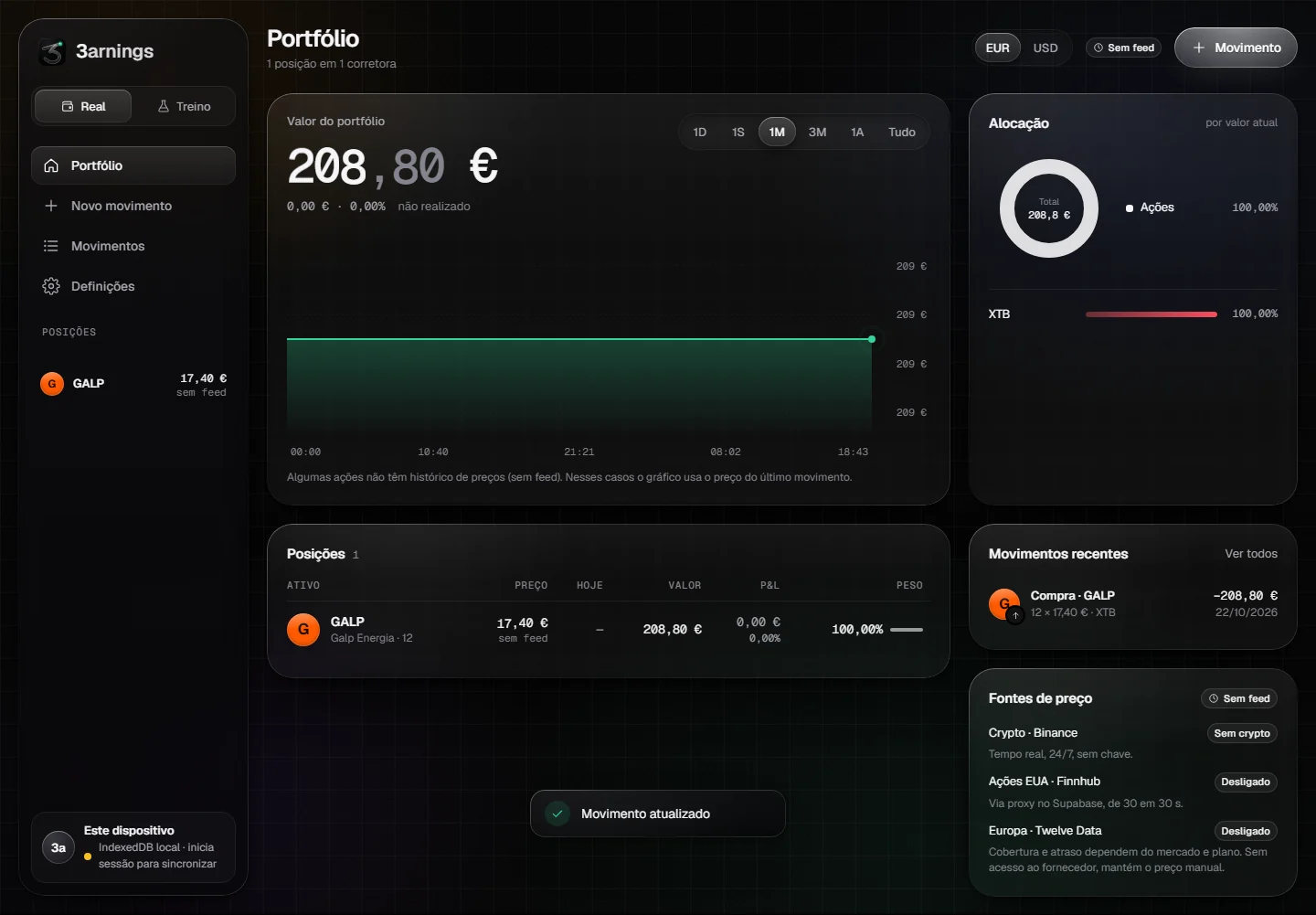The image size is (1316, 915).
Task: Click the XTB allocation progress bar
Action: click(x=1151, y=314)
